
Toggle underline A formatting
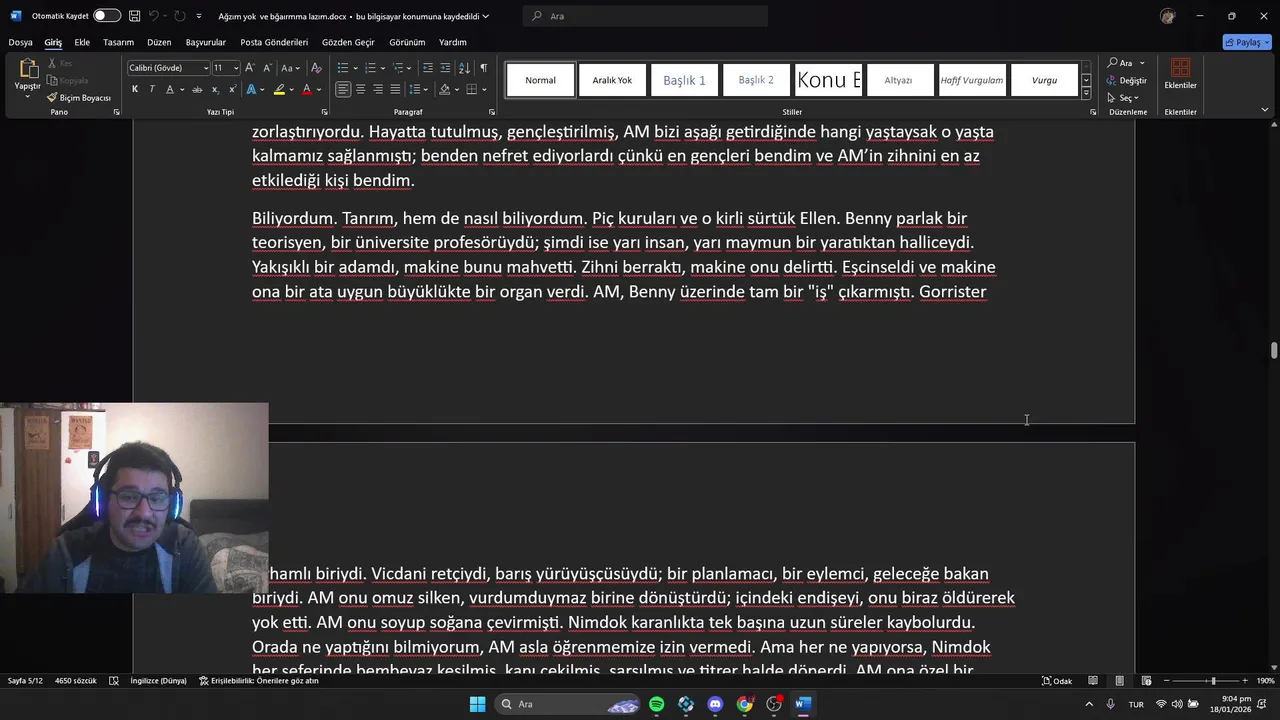click(x=169, y=90)
